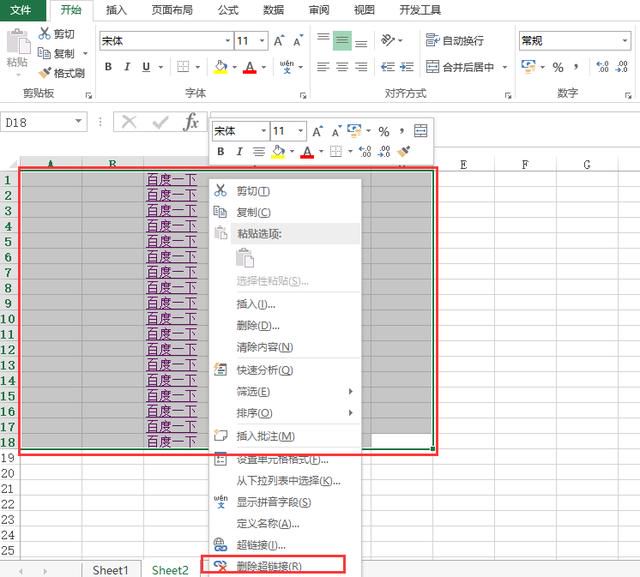Open the 百度一下 link in row 1

click(x=172, y=180)
